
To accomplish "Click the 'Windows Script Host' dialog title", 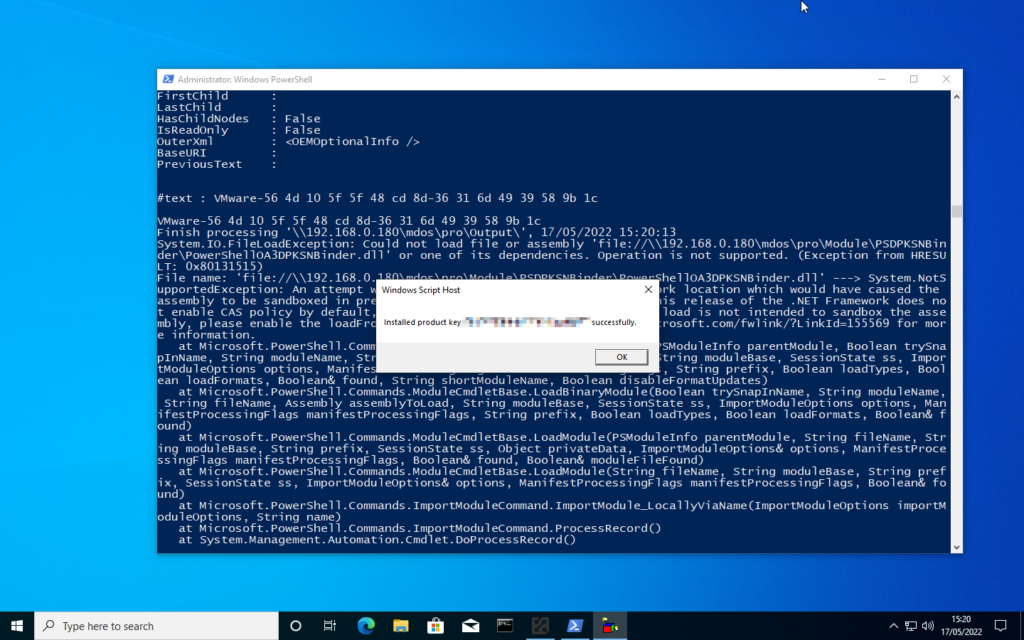I will (421, 289).
